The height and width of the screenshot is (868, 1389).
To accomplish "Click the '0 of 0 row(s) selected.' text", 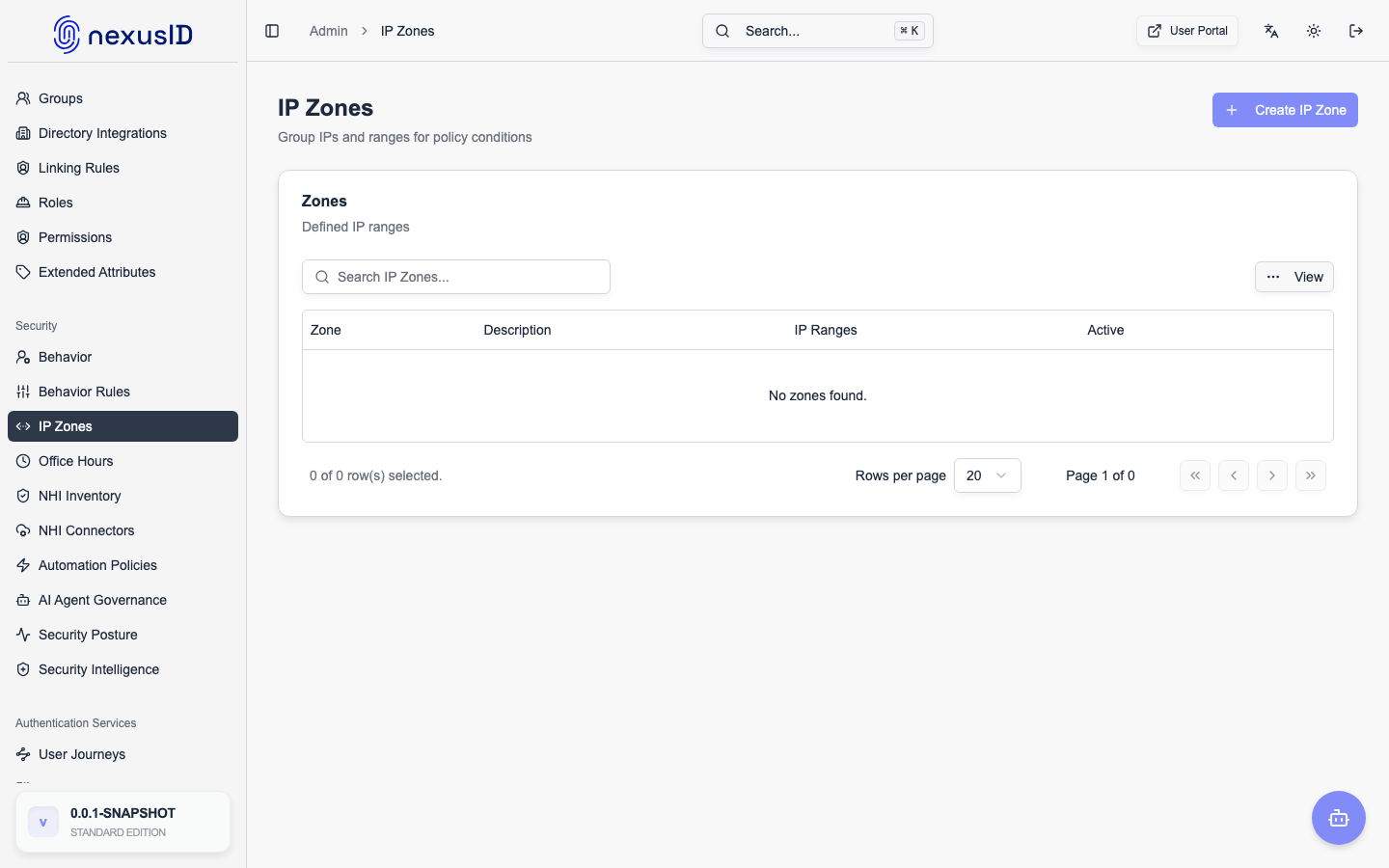I will 375,475.
